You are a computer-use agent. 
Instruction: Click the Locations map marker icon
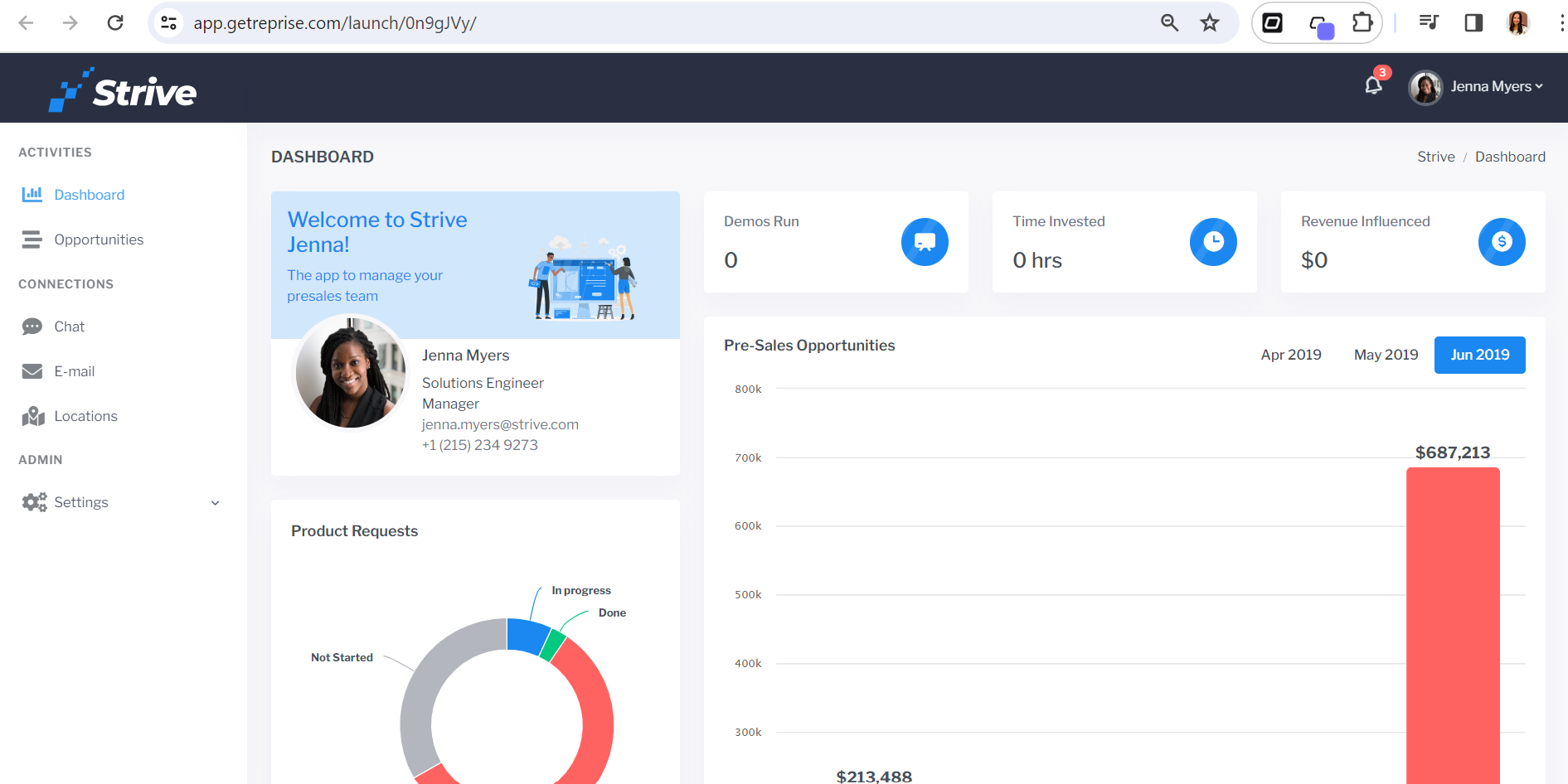(33, 416)
